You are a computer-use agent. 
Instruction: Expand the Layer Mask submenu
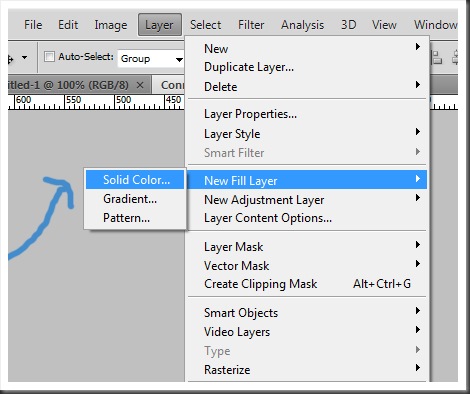(307, 247)
